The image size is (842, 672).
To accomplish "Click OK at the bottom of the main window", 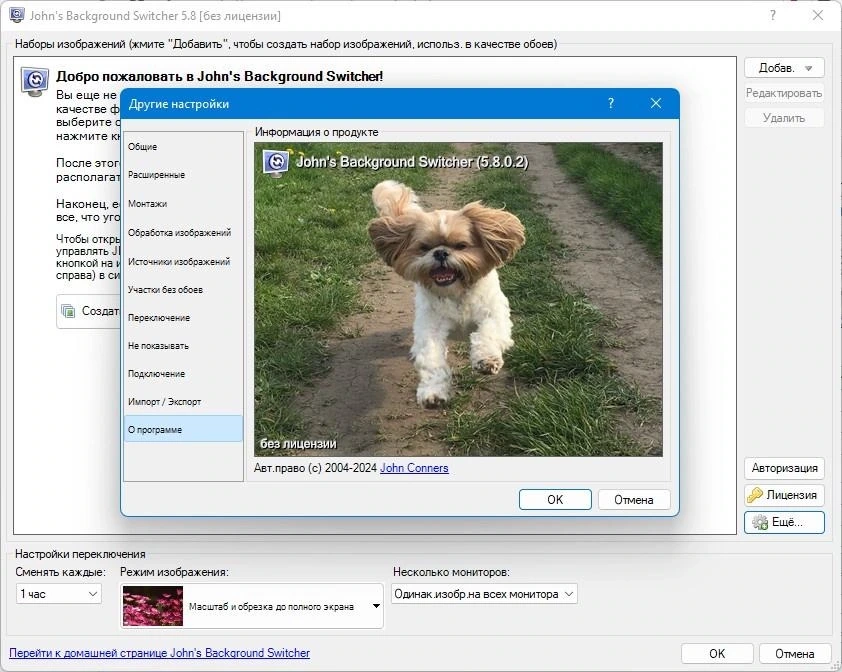I will (x=717, y=653).
